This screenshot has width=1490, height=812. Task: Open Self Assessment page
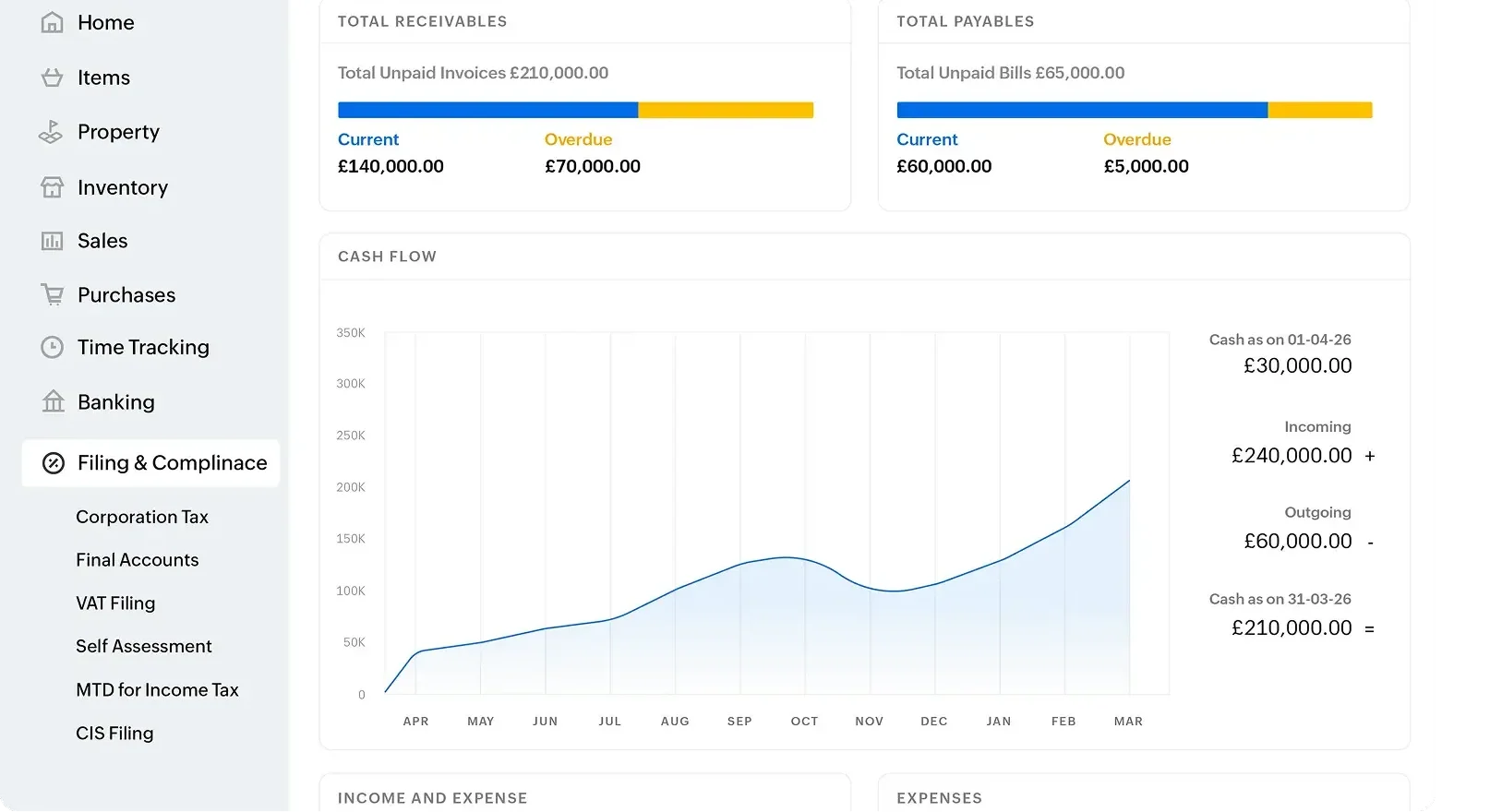tap(144, 646)
